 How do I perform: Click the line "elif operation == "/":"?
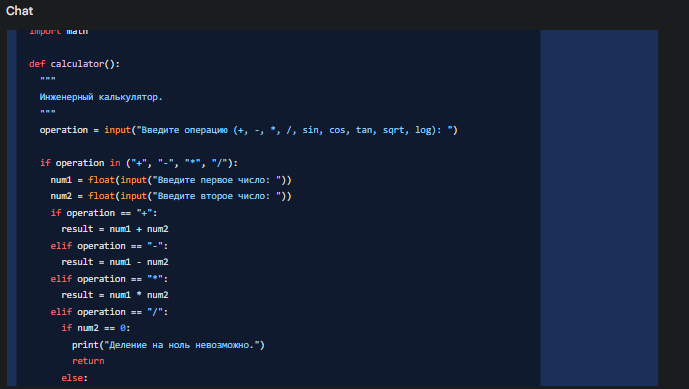coord(109,312)
